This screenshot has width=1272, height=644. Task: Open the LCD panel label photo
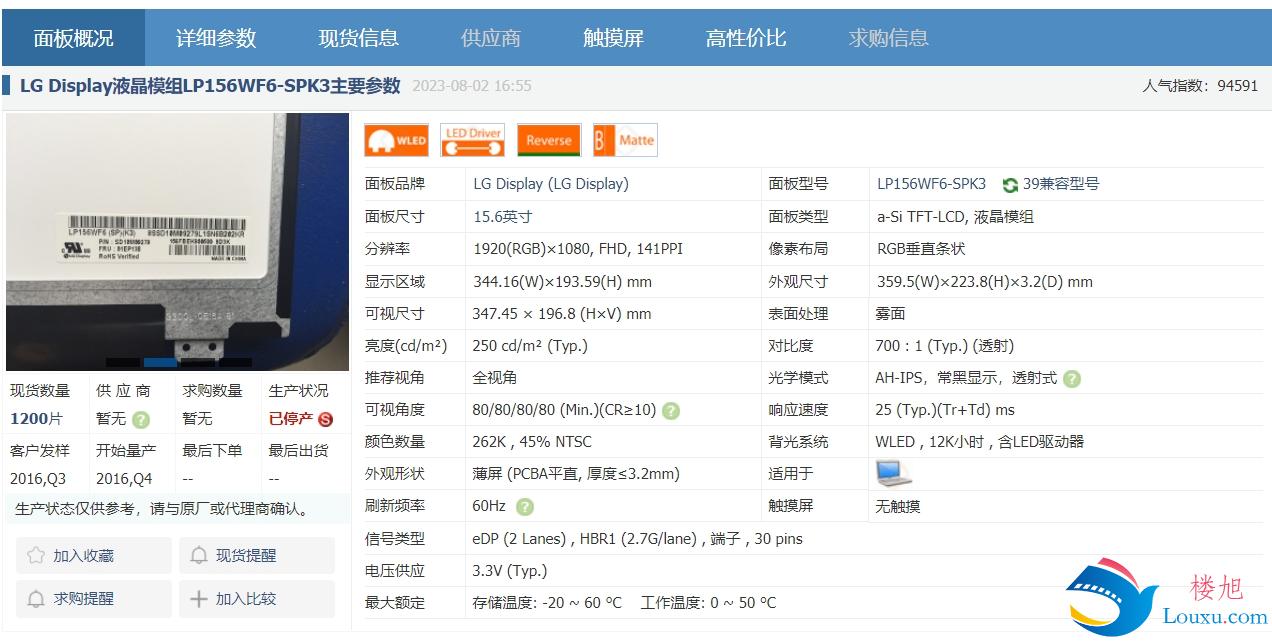[x=178, y=242]
